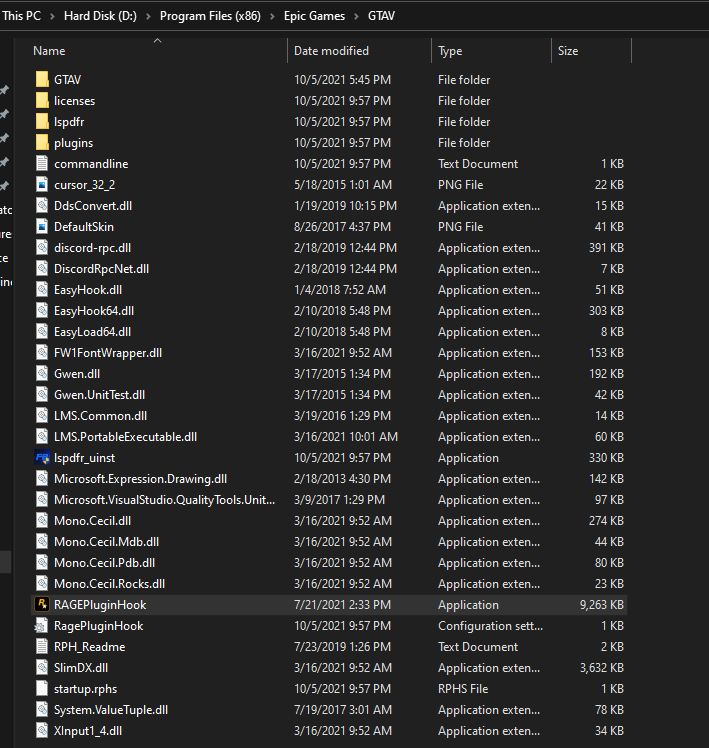Click the RagePluginHook configuration settings icon
Viewport: 709px width, 748px height.
coord(42,626)
